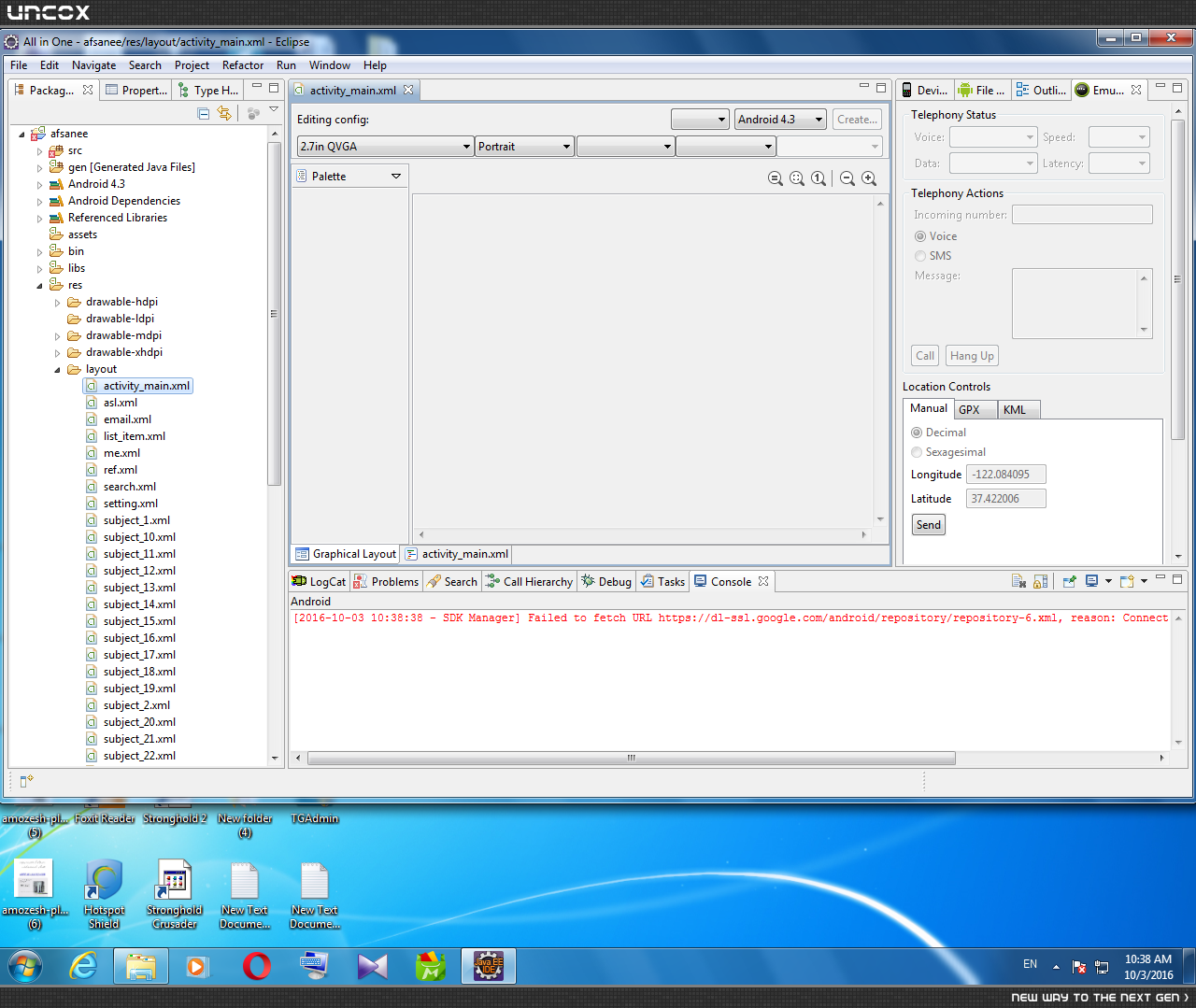Click the Send location button

point(929,525)
